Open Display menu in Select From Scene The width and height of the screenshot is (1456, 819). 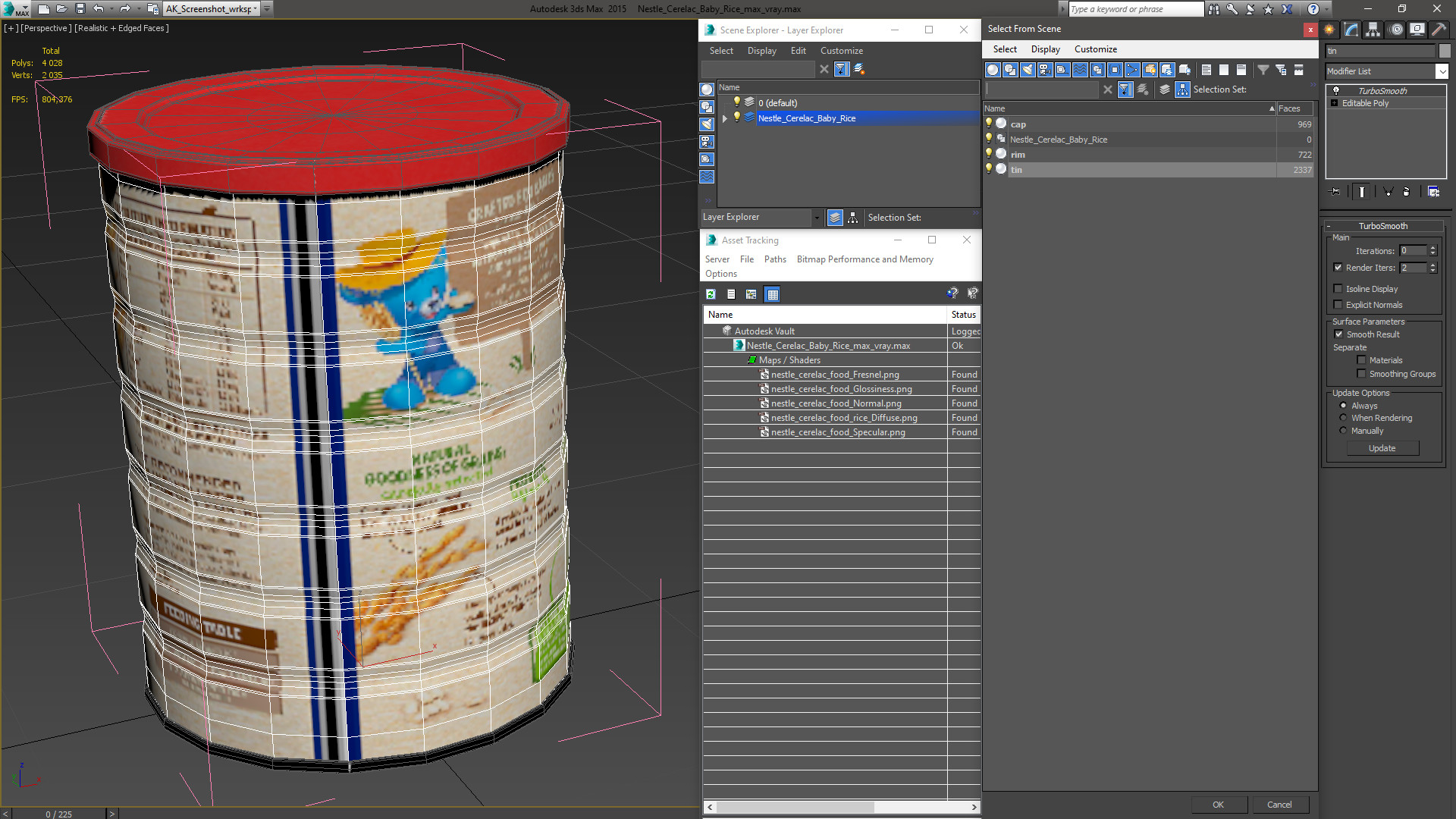pos(1045,49)
